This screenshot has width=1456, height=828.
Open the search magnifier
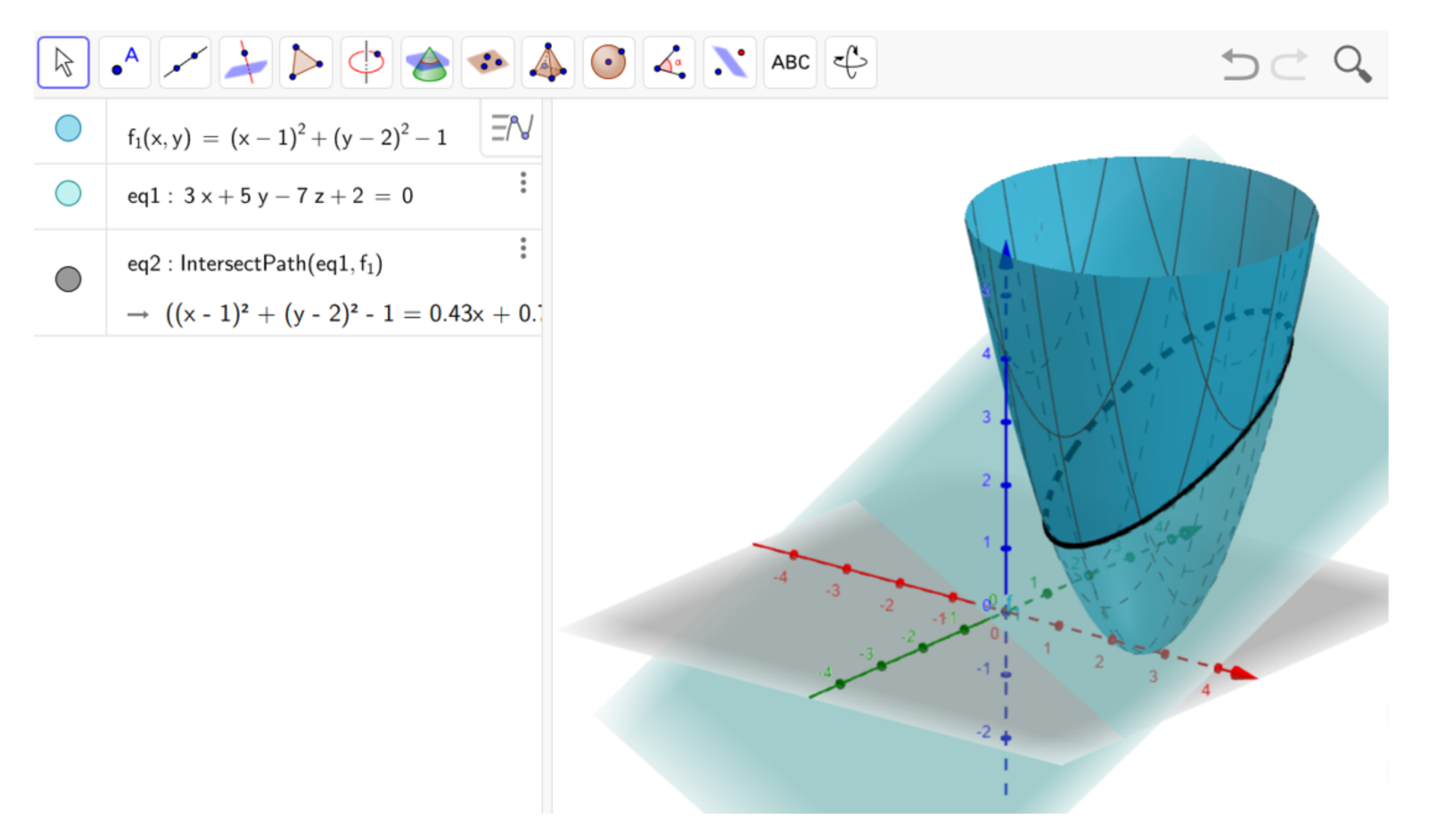(1353, 65)
